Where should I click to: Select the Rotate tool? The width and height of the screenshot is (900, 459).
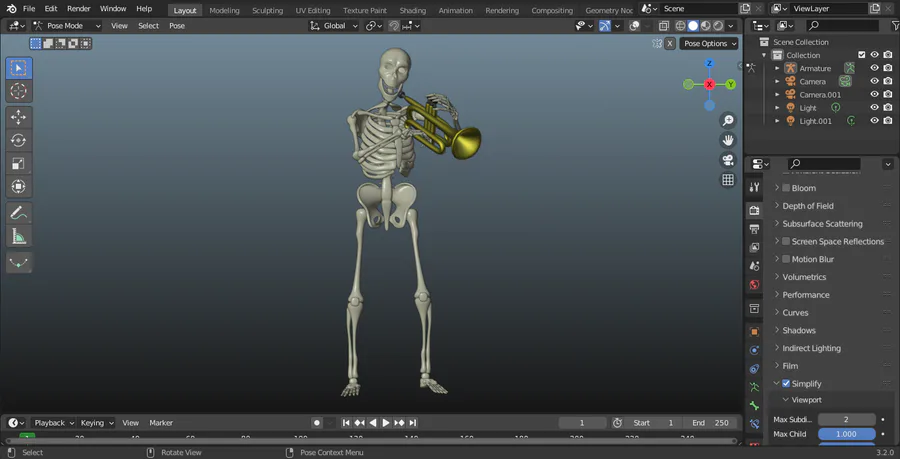point(18,141)
